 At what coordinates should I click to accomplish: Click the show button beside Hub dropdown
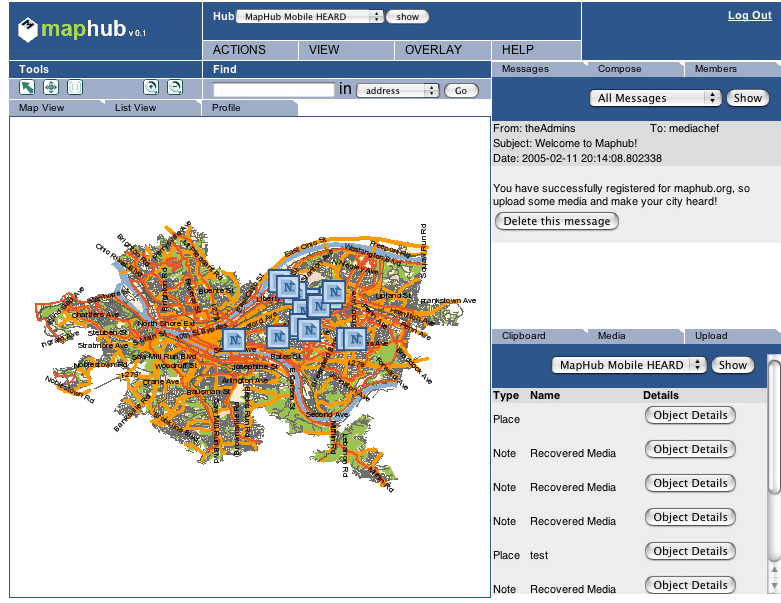point(407,17)
